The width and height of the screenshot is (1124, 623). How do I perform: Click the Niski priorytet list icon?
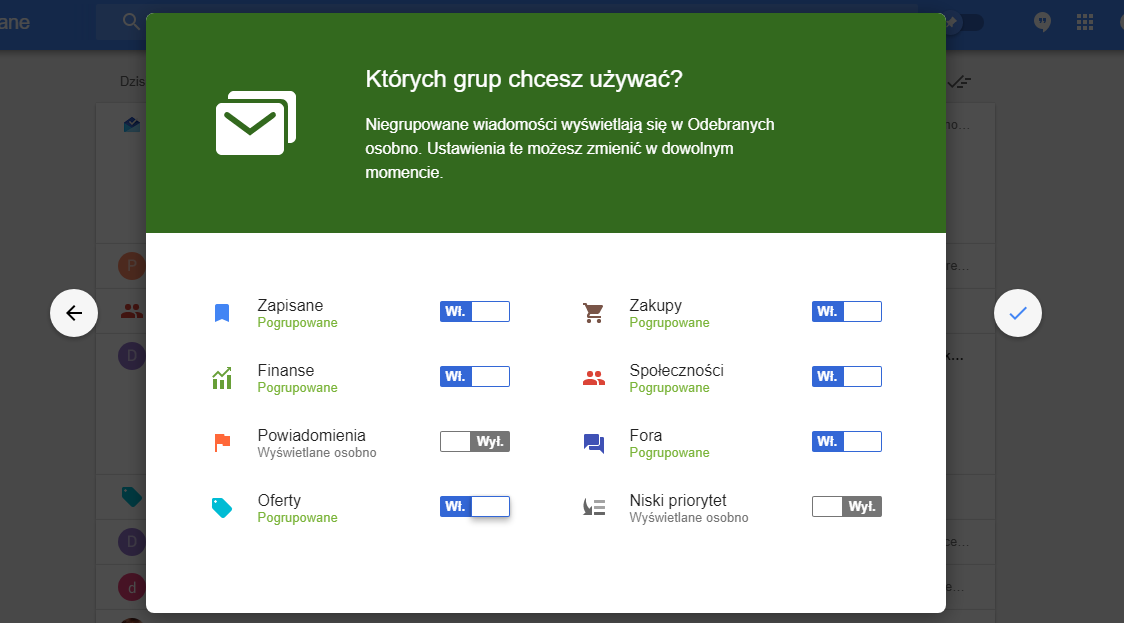[x=594, y=505]
